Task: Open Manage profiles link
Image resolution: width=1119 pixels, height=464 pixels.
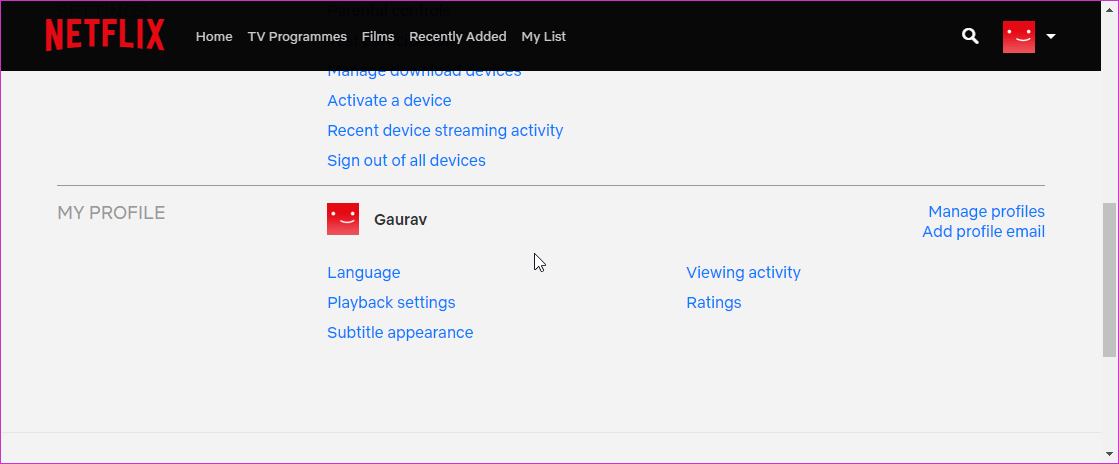Action: (986, 212)
